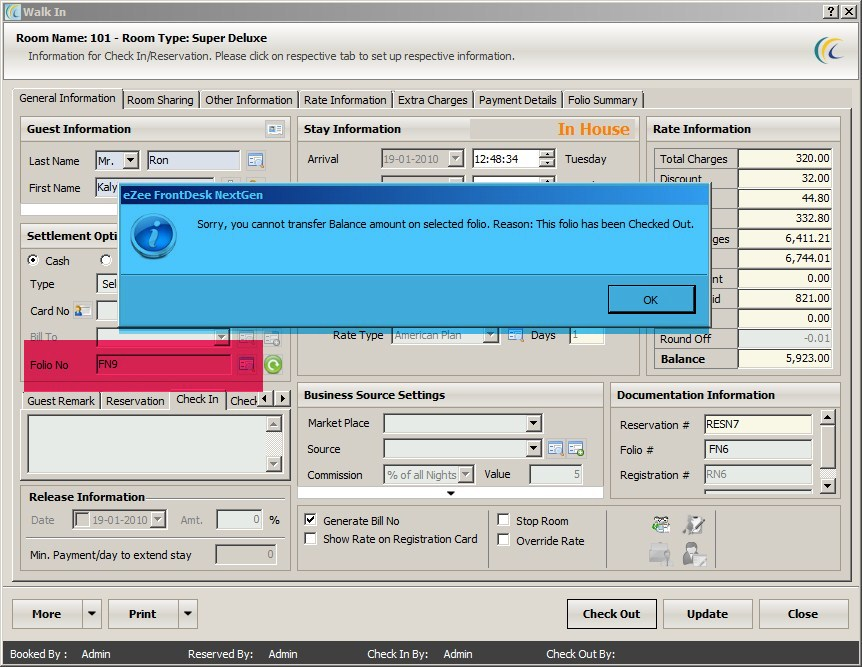This screenshot has width=862, height=667.
Task: Click the Update button
Action: coord(708,614)
